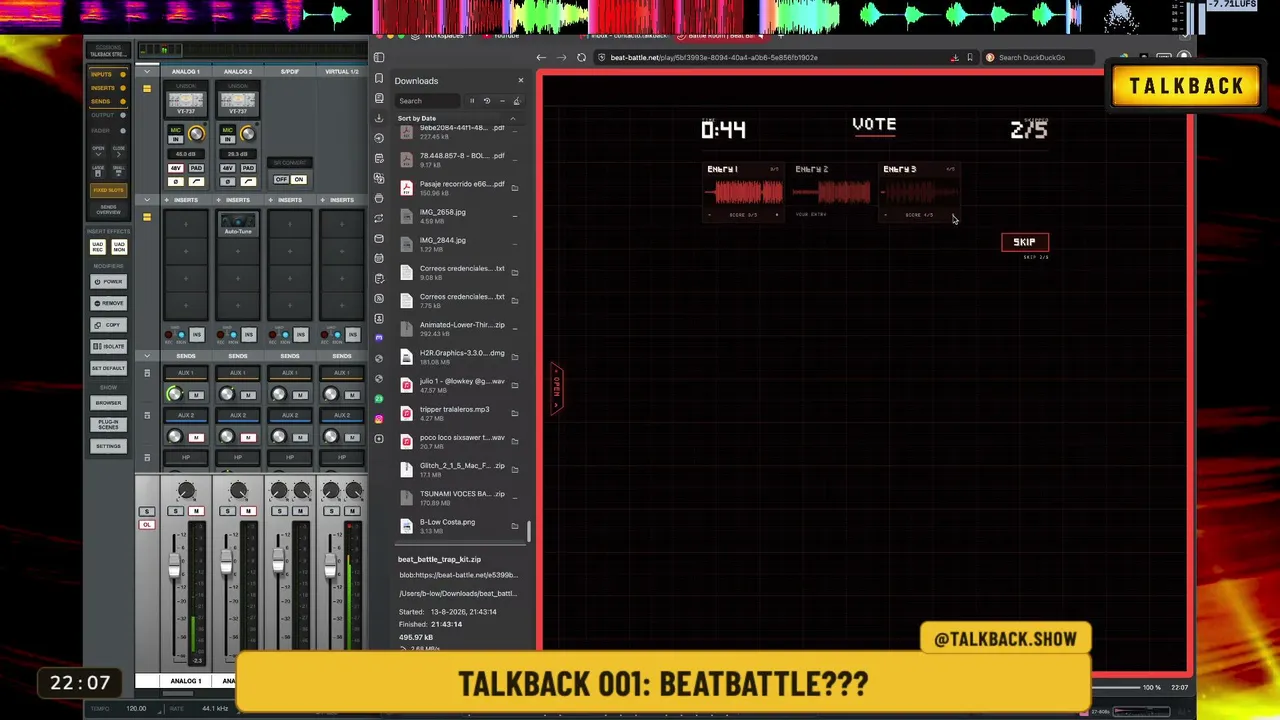Toggle 48V phantom power on Analog 1
Image resolution: width=1280 pixels, height=720 pixels.
(x=176, y=168)
